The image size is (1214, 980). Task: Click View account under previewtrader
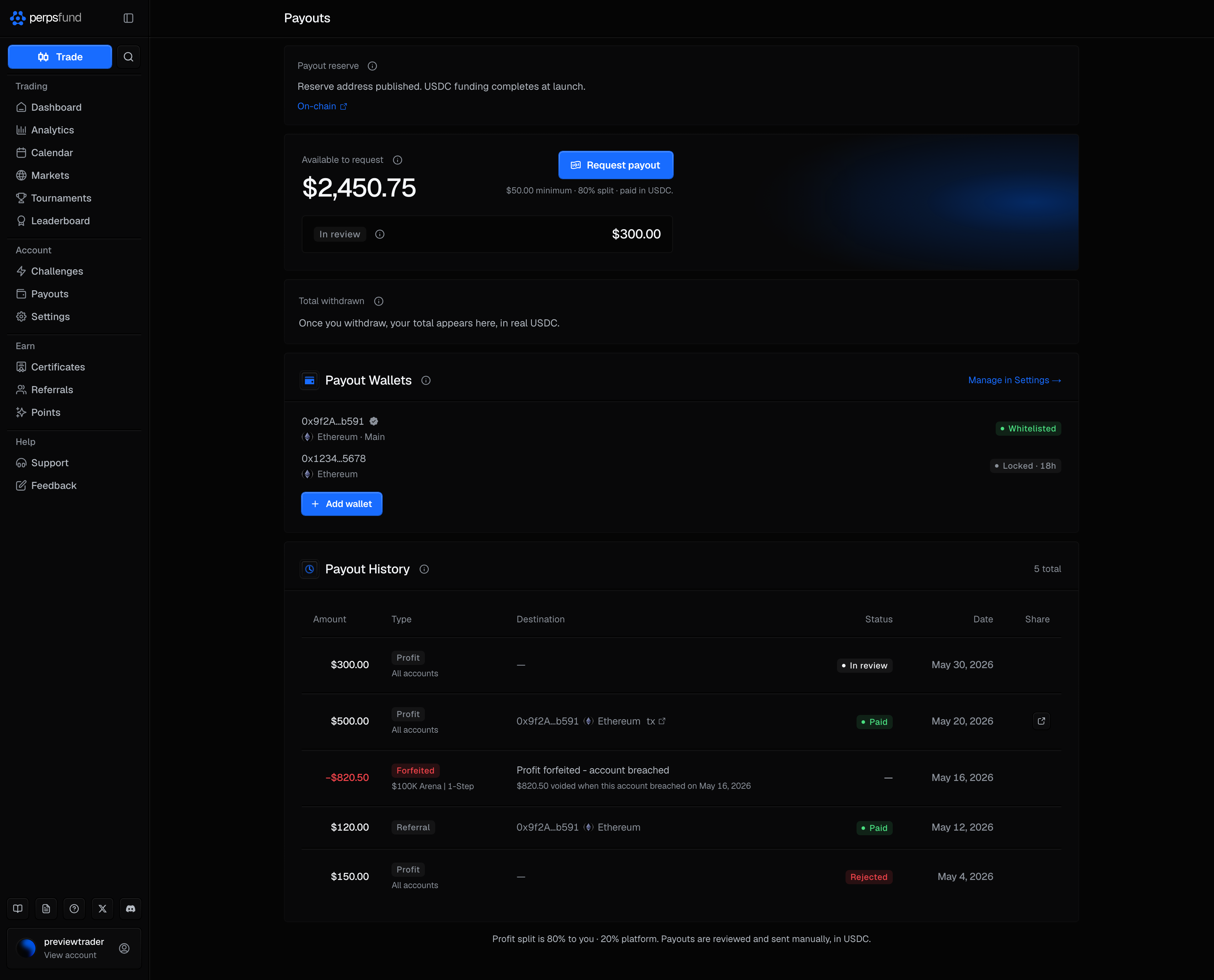coord(70,955)
